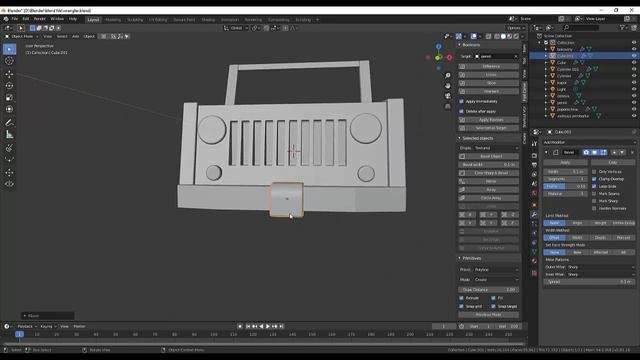This screenshot has width=640, height=360.
Task: Click the boolean Difference button
Action: tap(489, 67)
